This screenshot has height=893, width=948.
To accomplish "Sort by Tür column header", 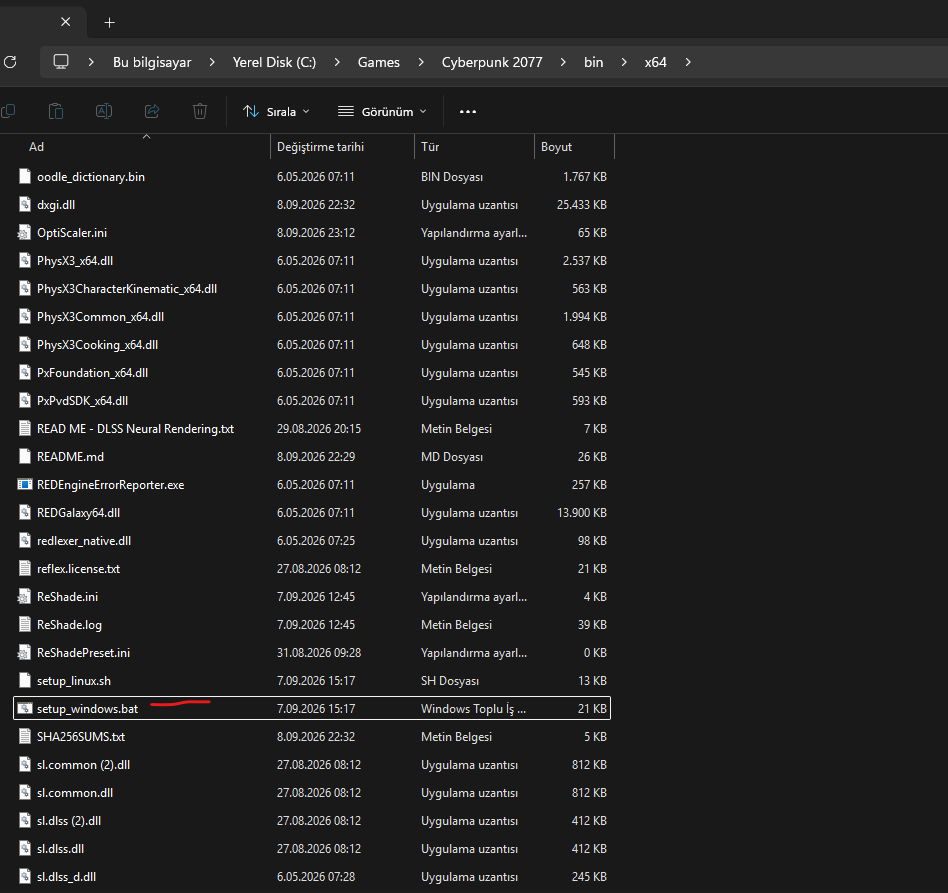I will point(430,147).
